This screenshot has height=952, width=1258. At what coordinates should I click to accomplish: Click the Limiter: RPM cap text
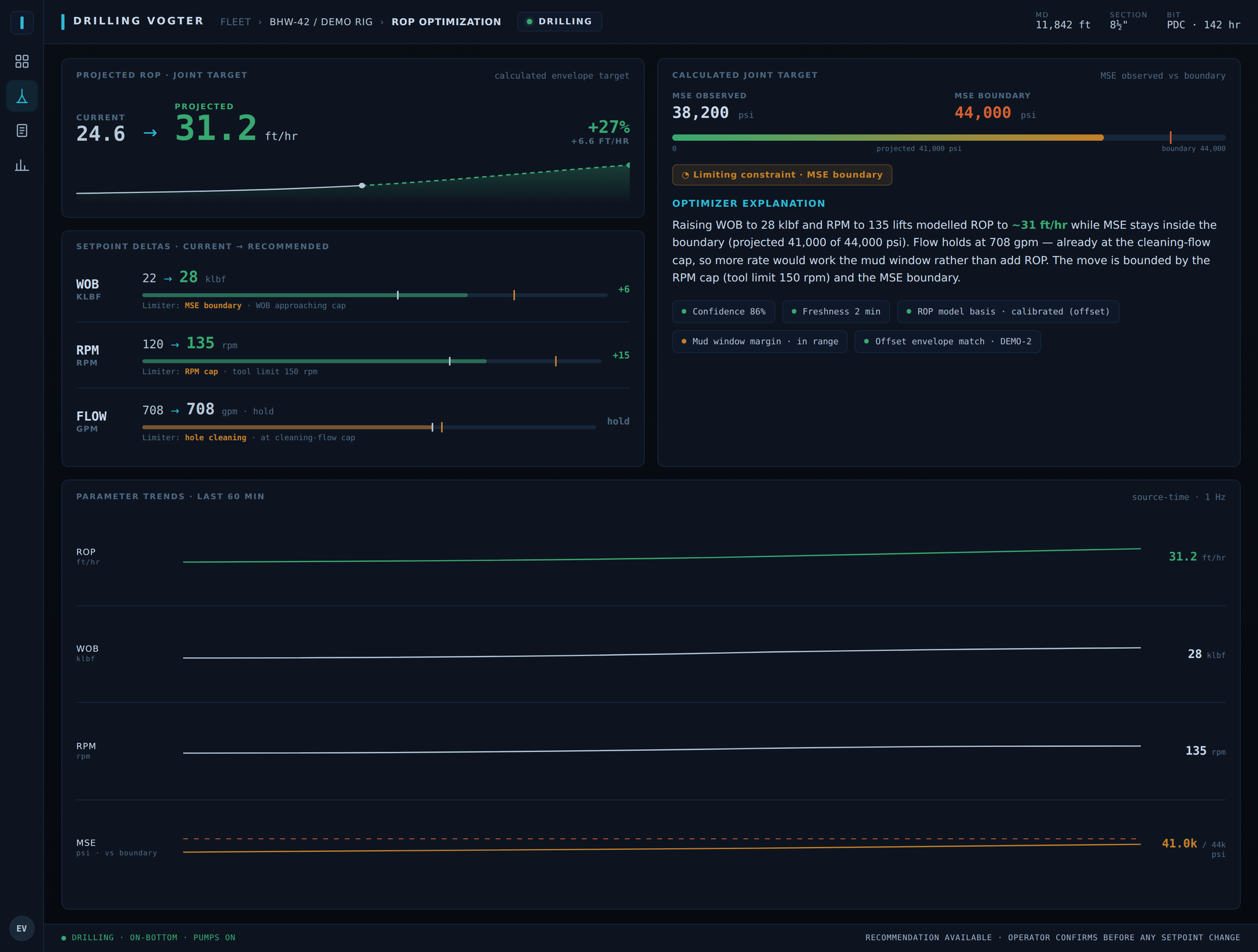point(230,372)
